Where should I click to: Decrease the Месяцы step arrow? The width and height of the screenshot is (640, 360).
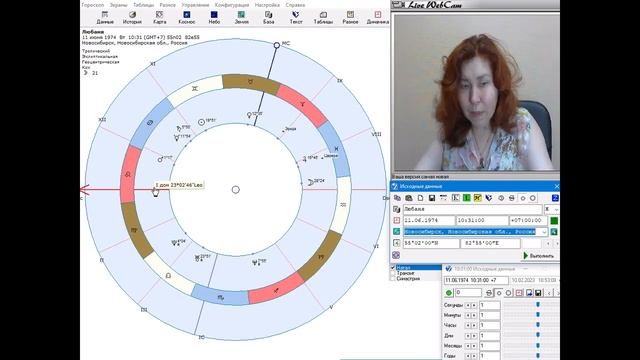click(x=468, y=346)
